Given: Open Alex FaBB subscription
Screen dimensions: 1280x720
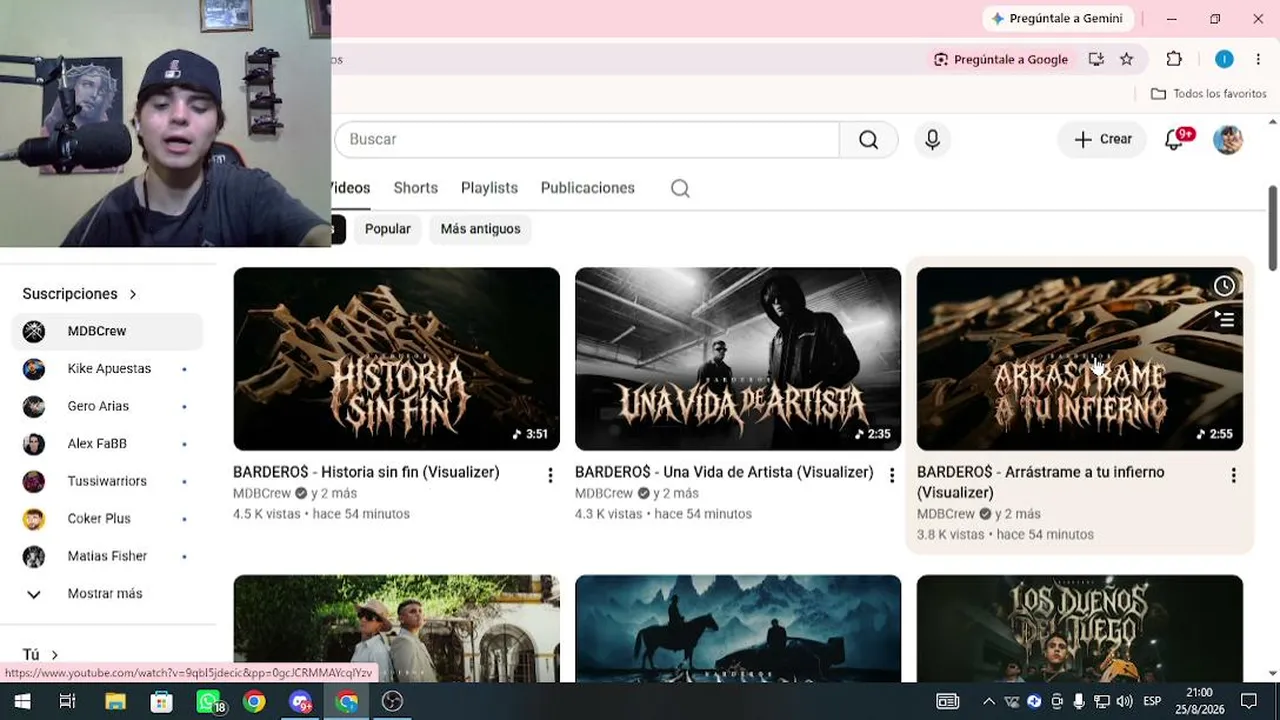Looking at the screenshot, I should click(x=108, y=444).
